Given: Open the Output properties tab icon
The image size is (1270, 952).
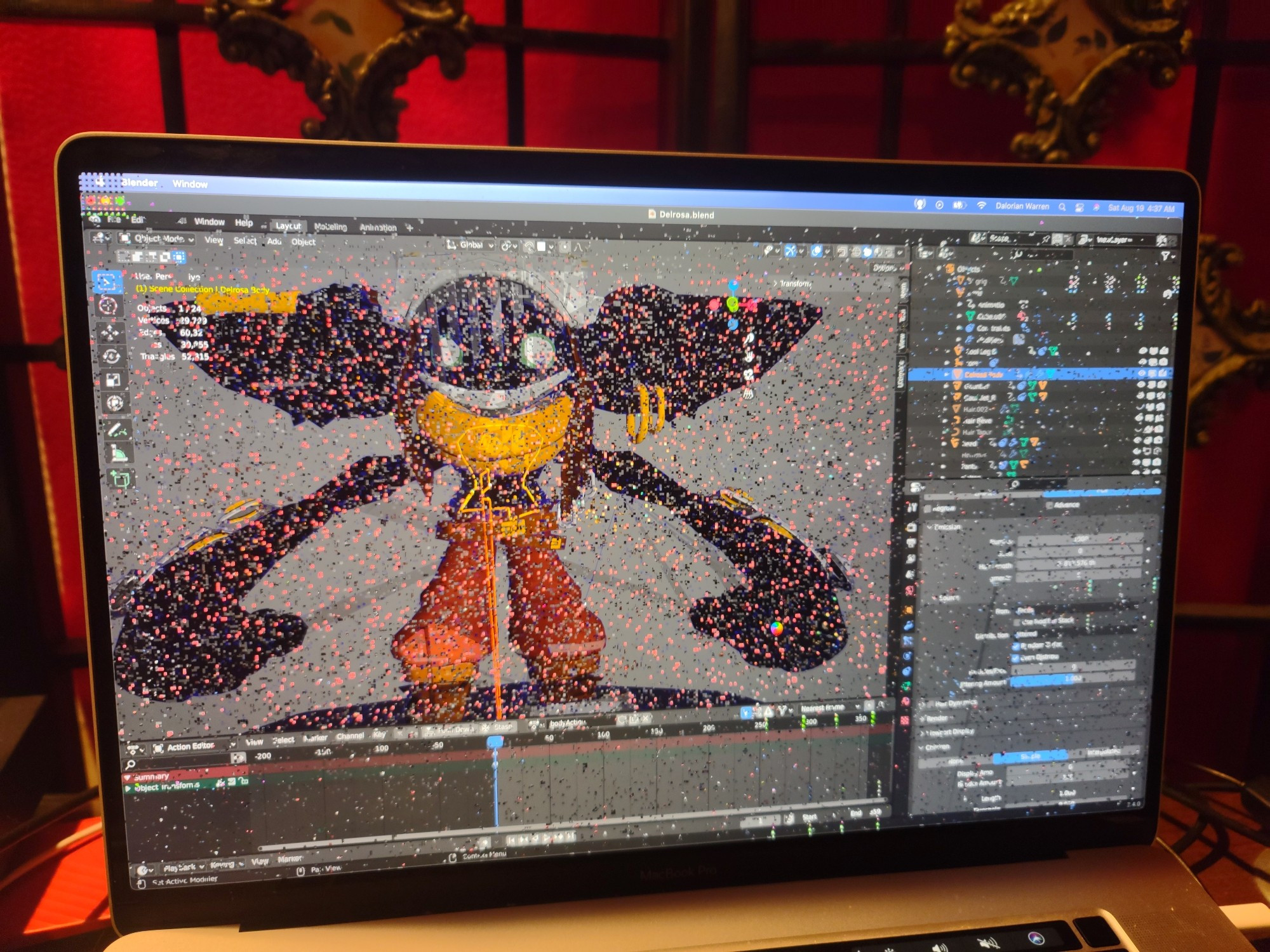Looking at the screenshot, I should pos(911,543).
